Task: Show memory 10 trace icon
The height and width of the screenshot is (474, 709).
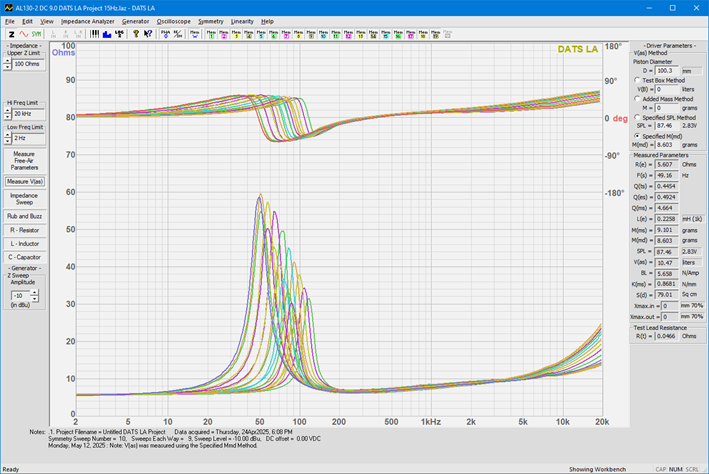Action: click(x=323, y=34)
